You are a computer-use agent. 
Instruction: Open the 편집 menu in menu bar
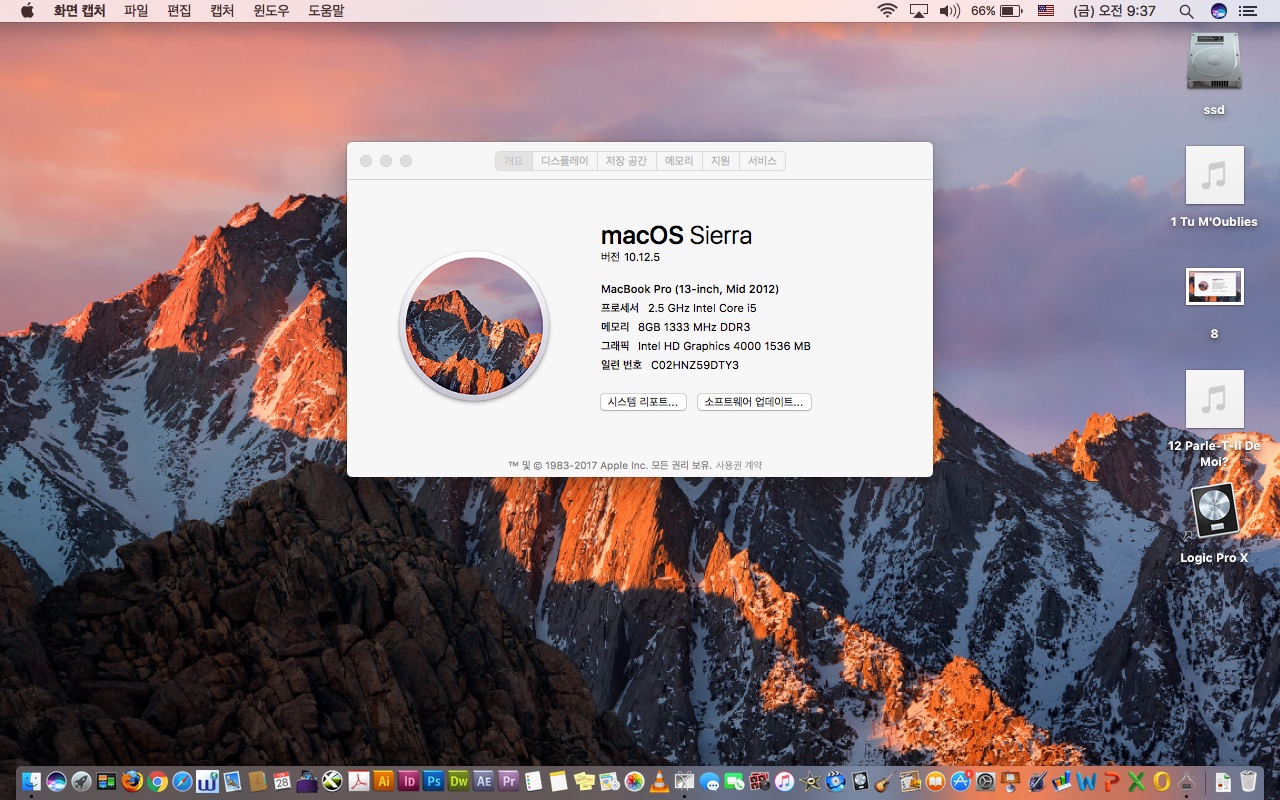[x=179, y=11]
